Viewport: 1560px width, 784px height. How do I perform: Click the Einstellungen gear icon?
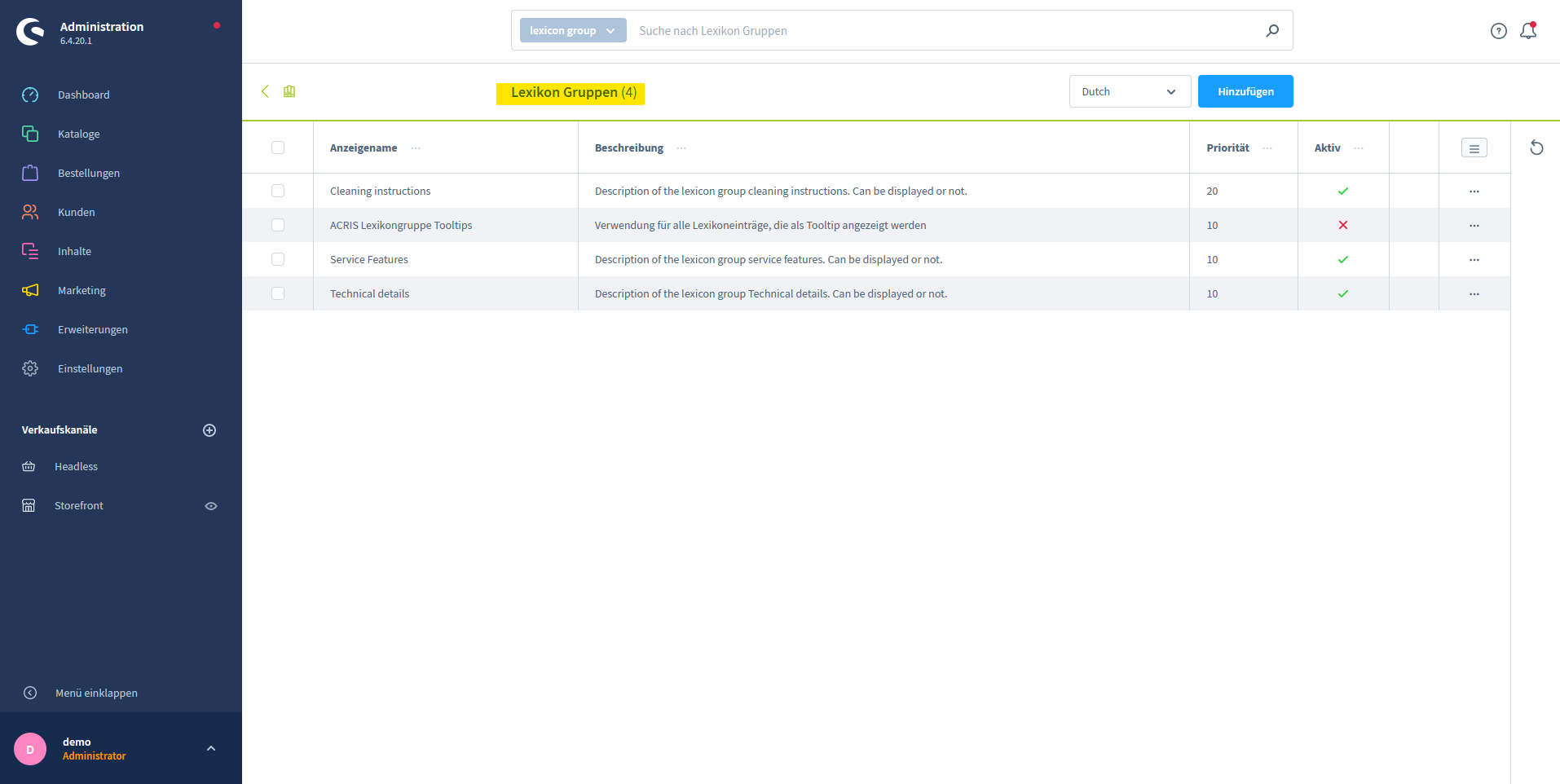point(30,368)
